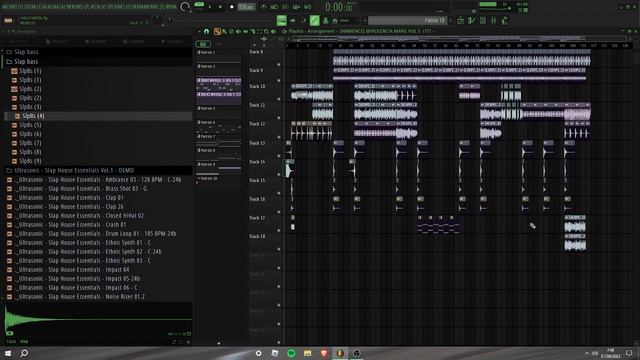Select the Paint brush tool
Screen dimensions: 640x360
click(224, 31)
